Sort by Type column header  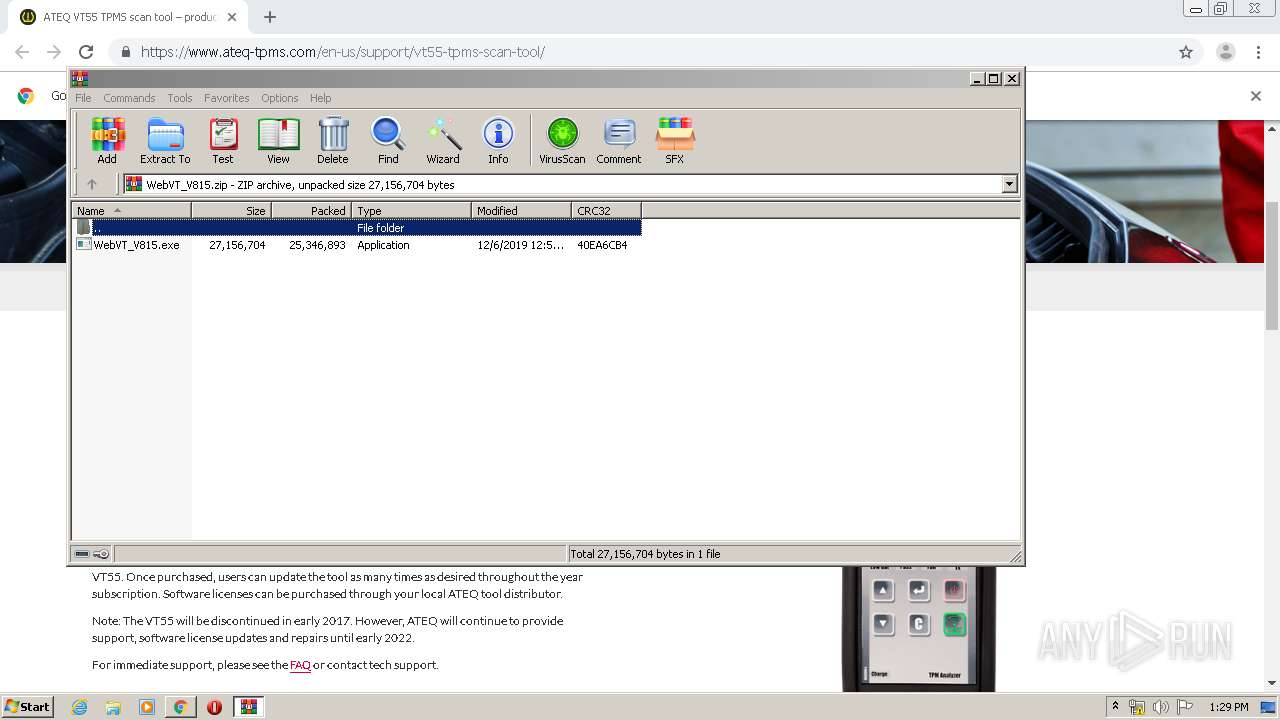tap(411, 211)
